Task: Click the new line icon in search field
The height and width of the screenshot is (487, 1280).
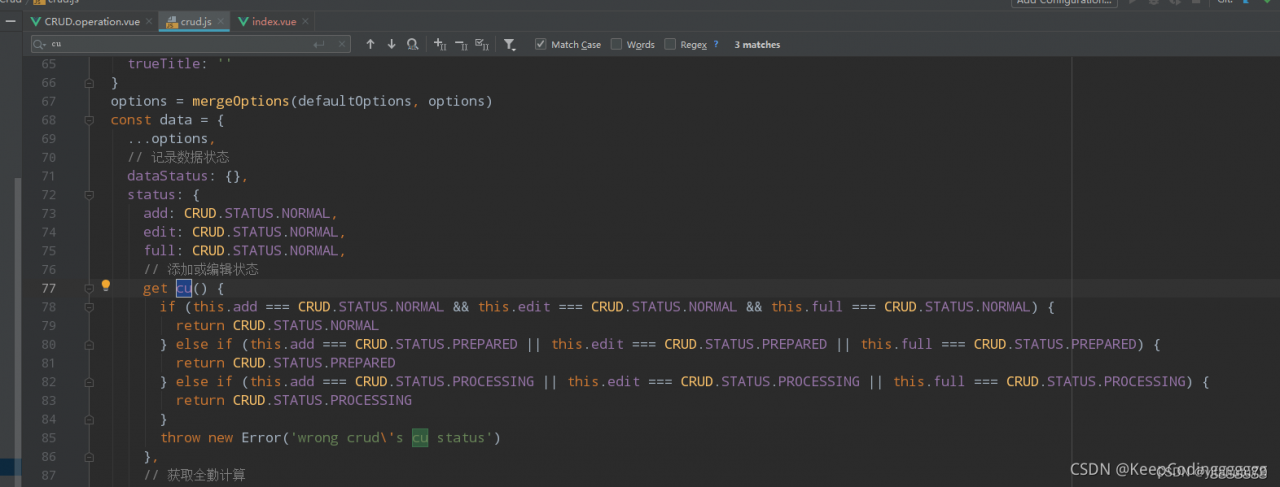Action: [x=319, y=44]
